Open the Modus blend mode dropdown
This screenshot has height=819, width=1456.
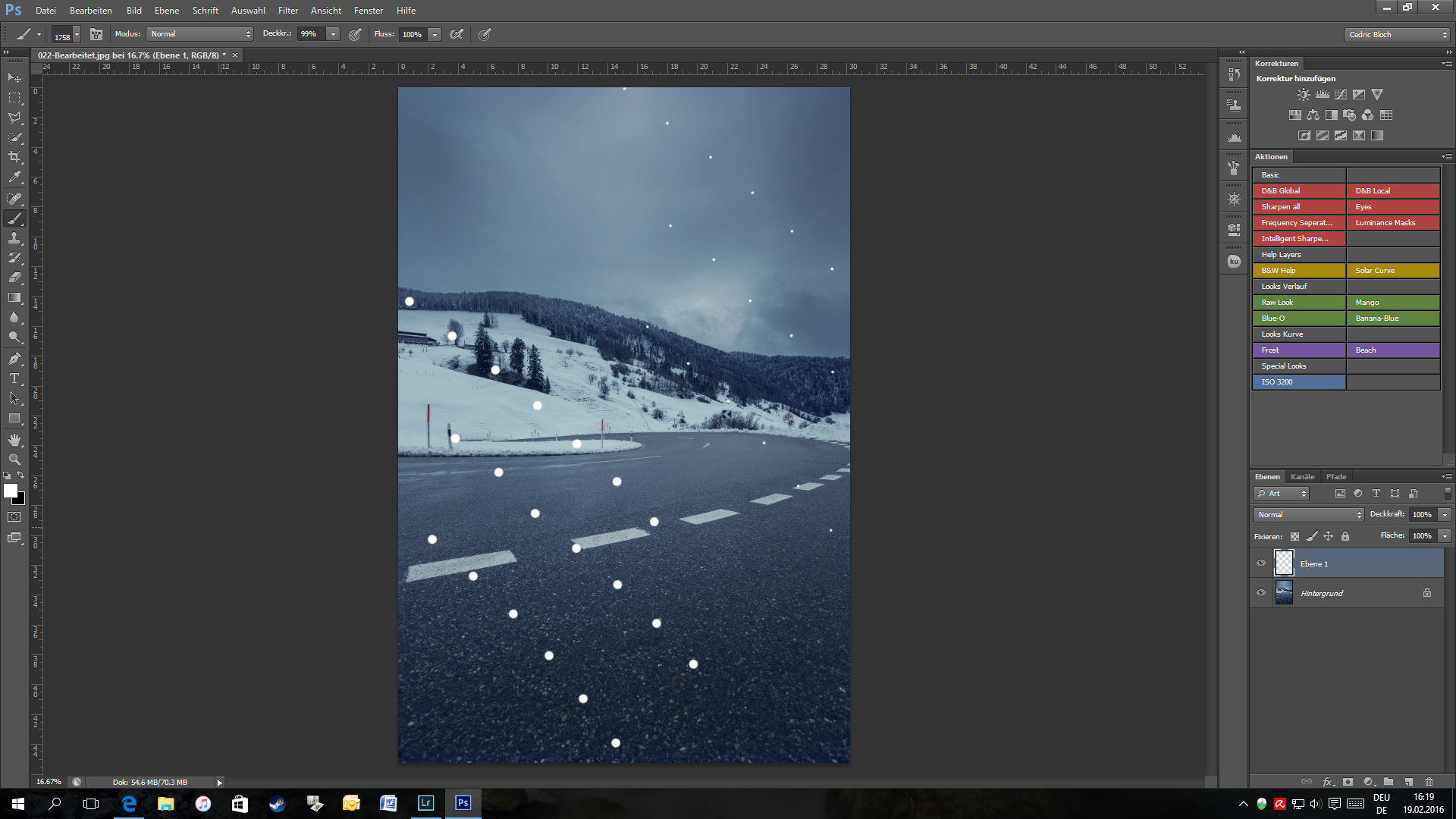tap(200, 34)
